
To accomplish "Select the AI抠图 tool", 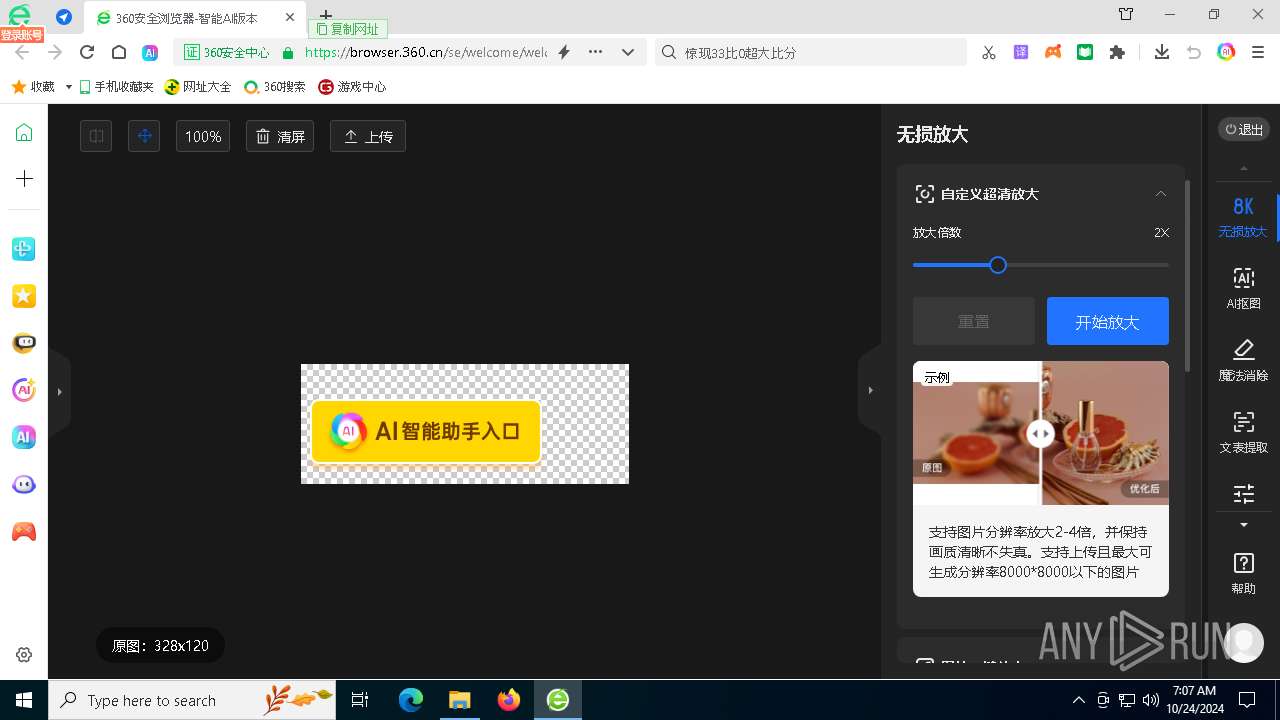I will (1243, 288).
